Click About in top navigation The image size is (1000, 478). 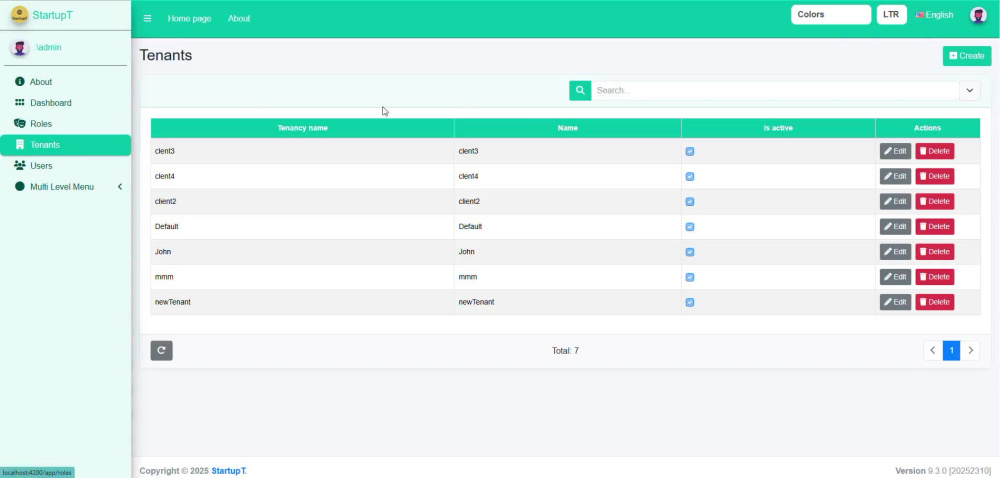click(239, 18)
